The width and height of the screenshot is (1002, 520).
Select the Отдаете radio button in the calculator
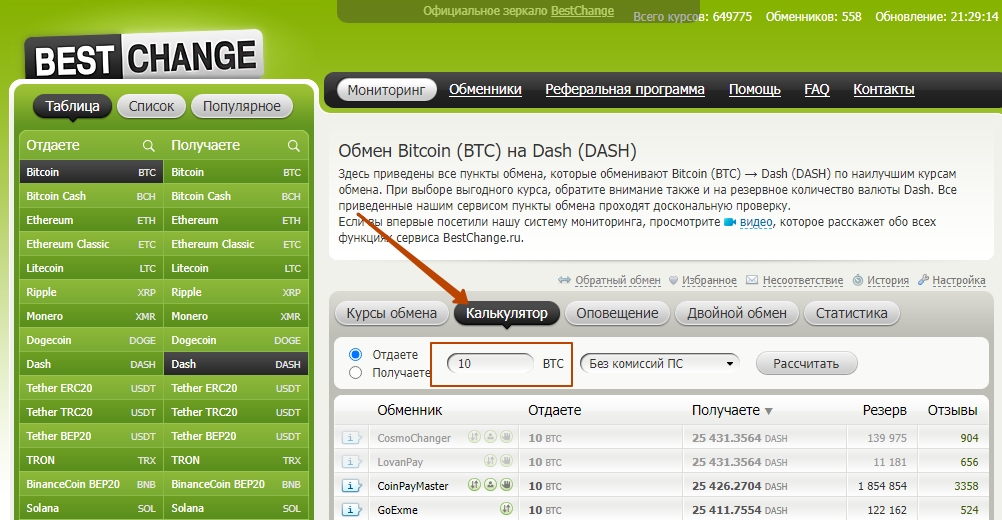pos(356,355)
